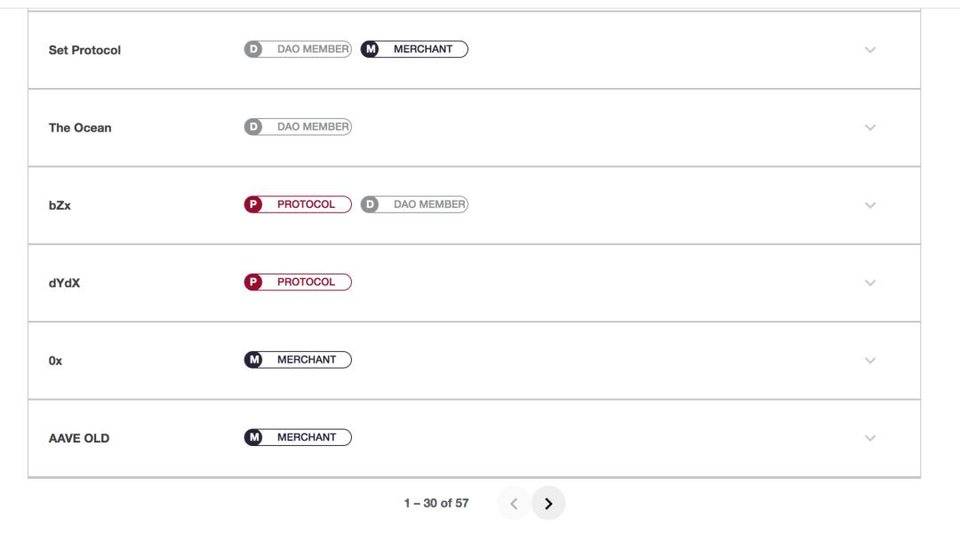Expand the 0x row chevron
The image size is (960, 534).
click(870, 360)
